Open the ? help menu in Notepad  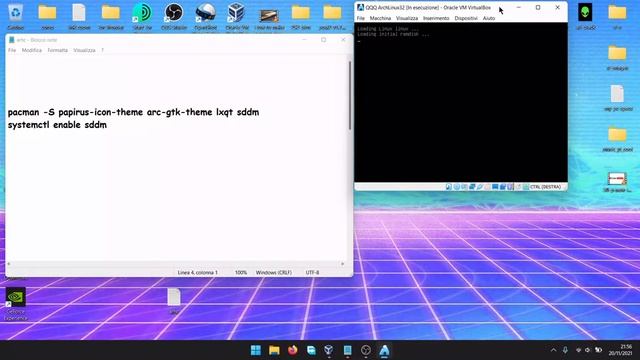[x=102, y=50]
